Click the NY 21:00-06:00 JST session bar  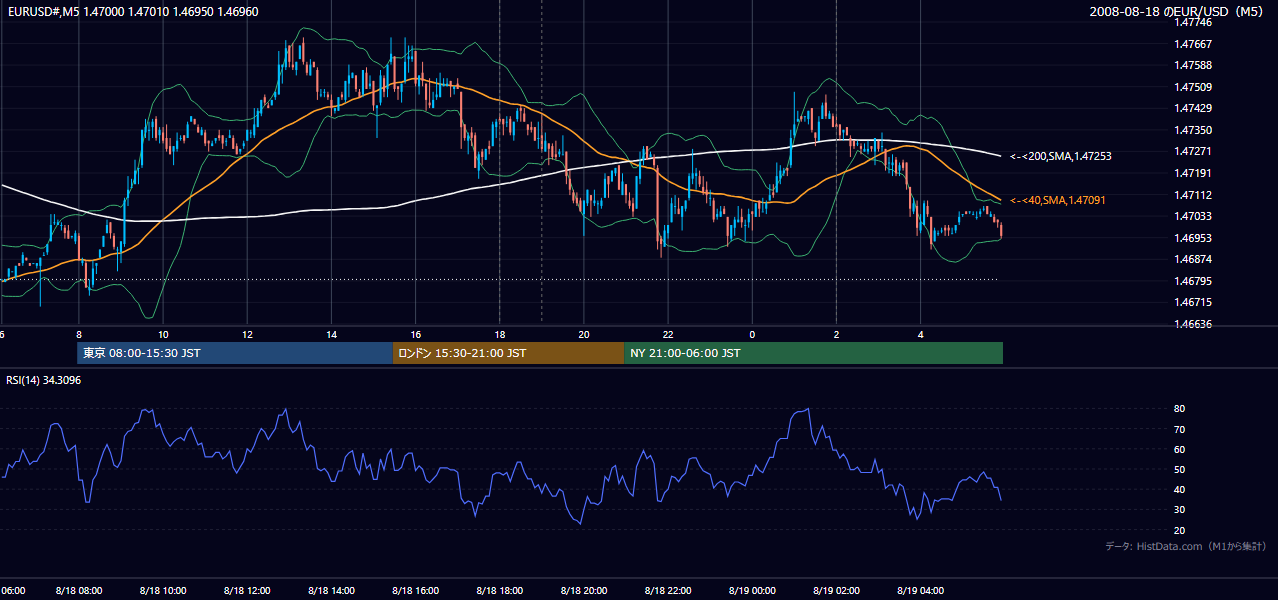[813, 353]
